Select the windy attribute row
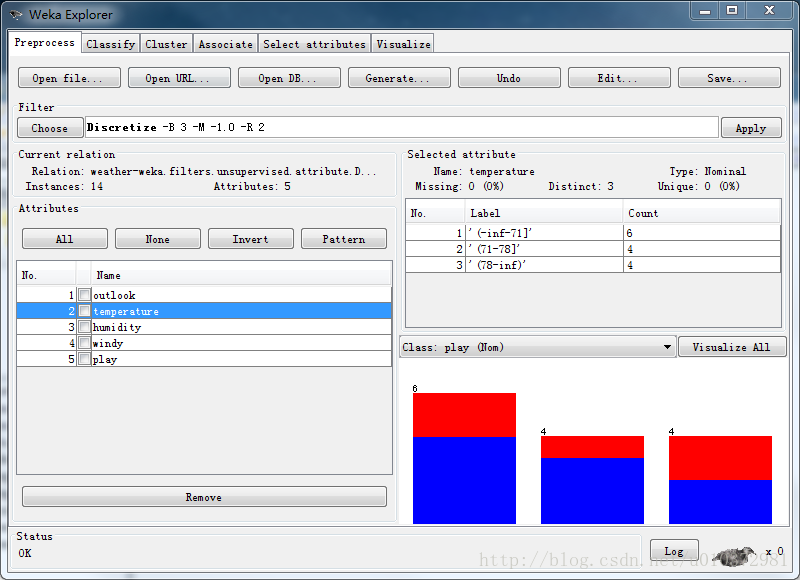This screenshot has width=800, height=580. (204, 343)
